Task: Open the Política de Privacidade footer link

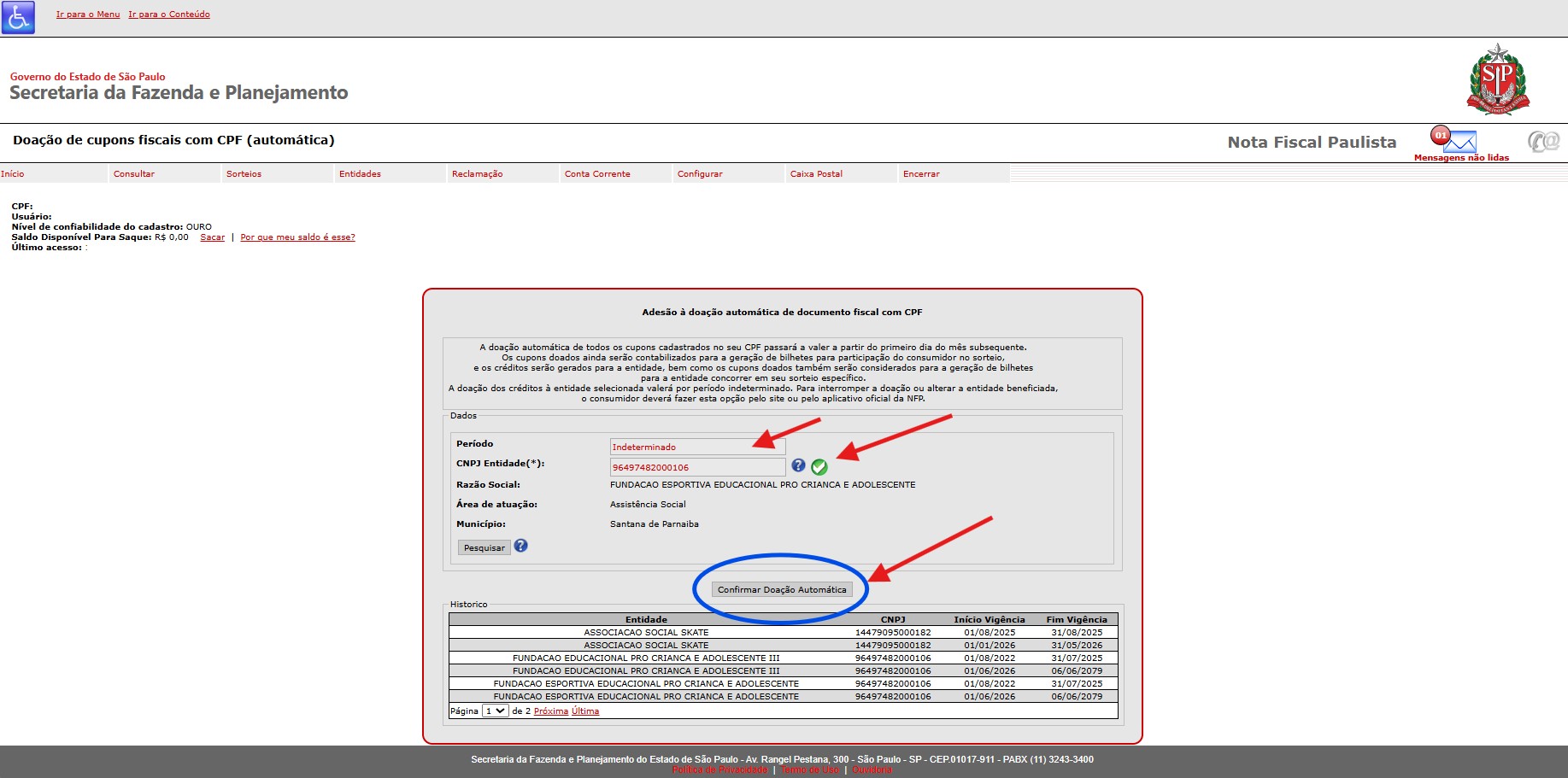Action: (x=719, y=770)
